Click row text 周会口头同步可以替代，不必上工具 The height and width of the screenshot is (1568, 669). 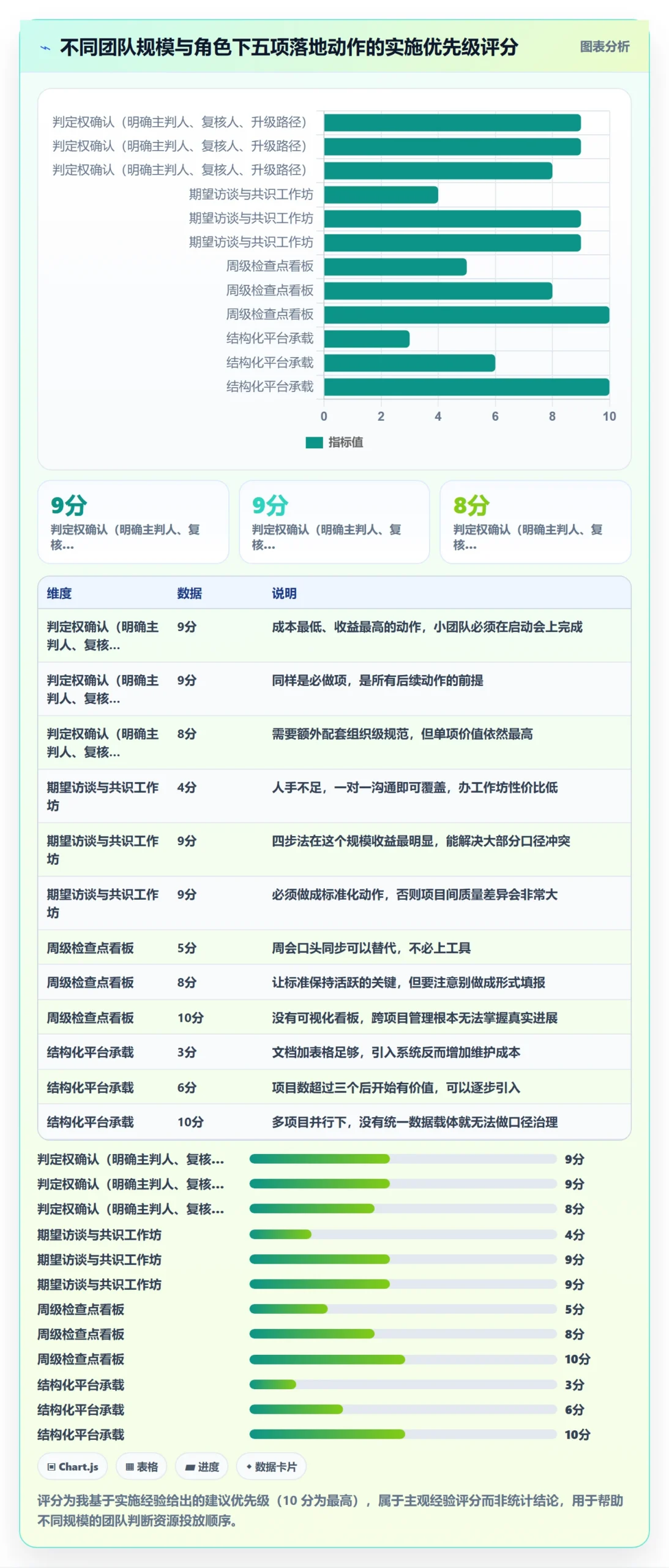point(371,948)
